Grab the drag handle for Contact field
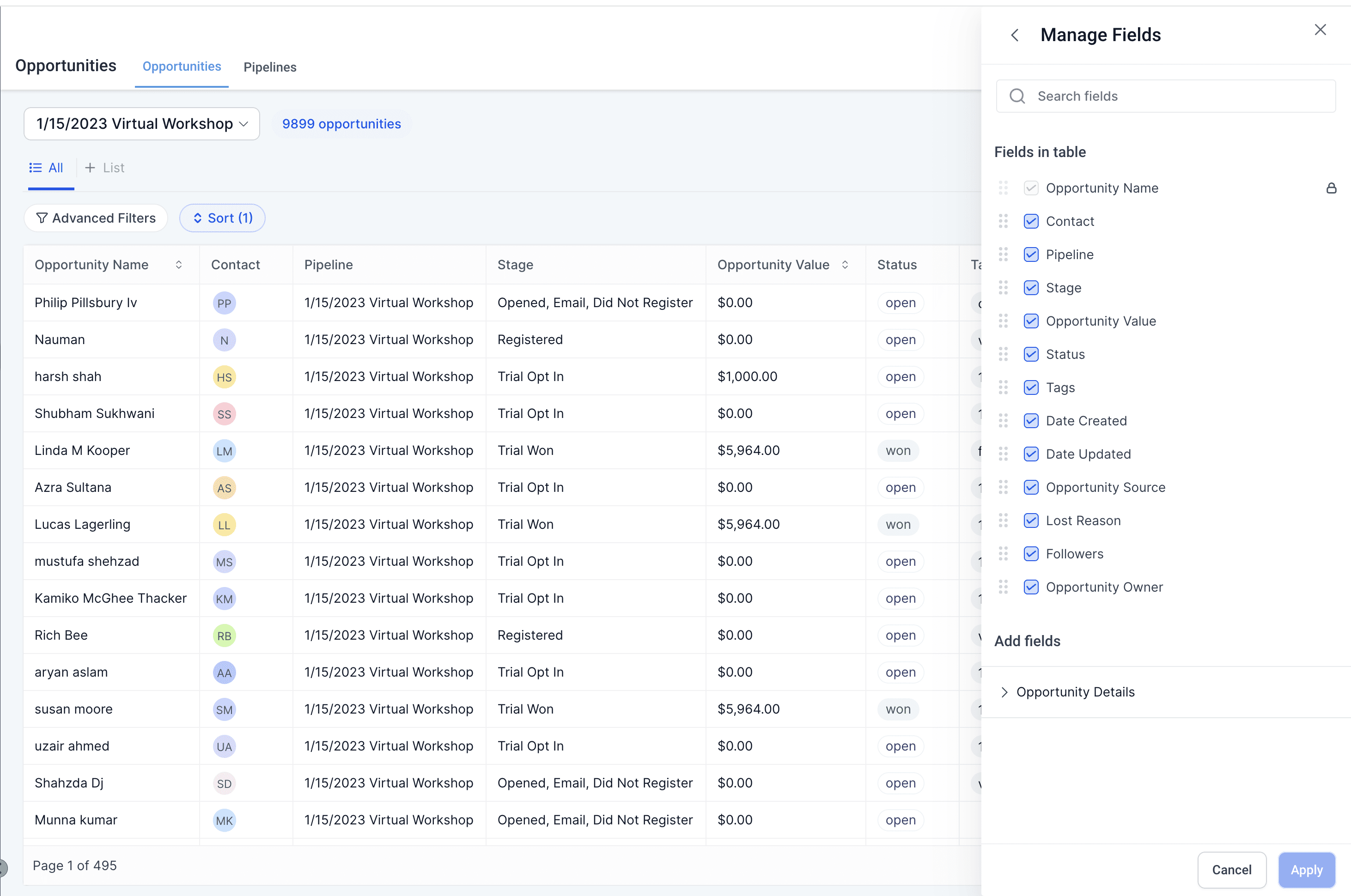The width and height of the screenshot is (1351, 896). click(1003, 221)
